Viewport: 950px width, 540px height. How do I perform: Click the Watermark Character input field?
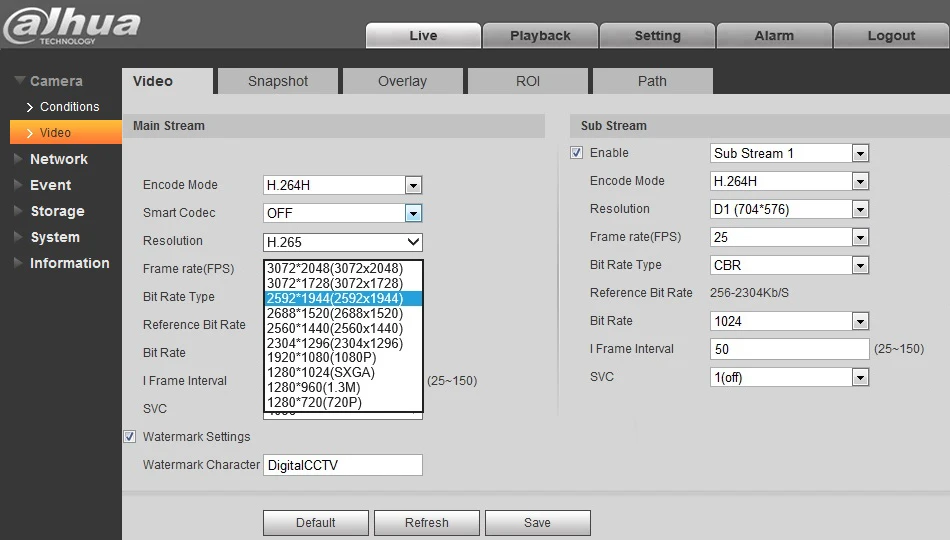[x=343, y=465]
